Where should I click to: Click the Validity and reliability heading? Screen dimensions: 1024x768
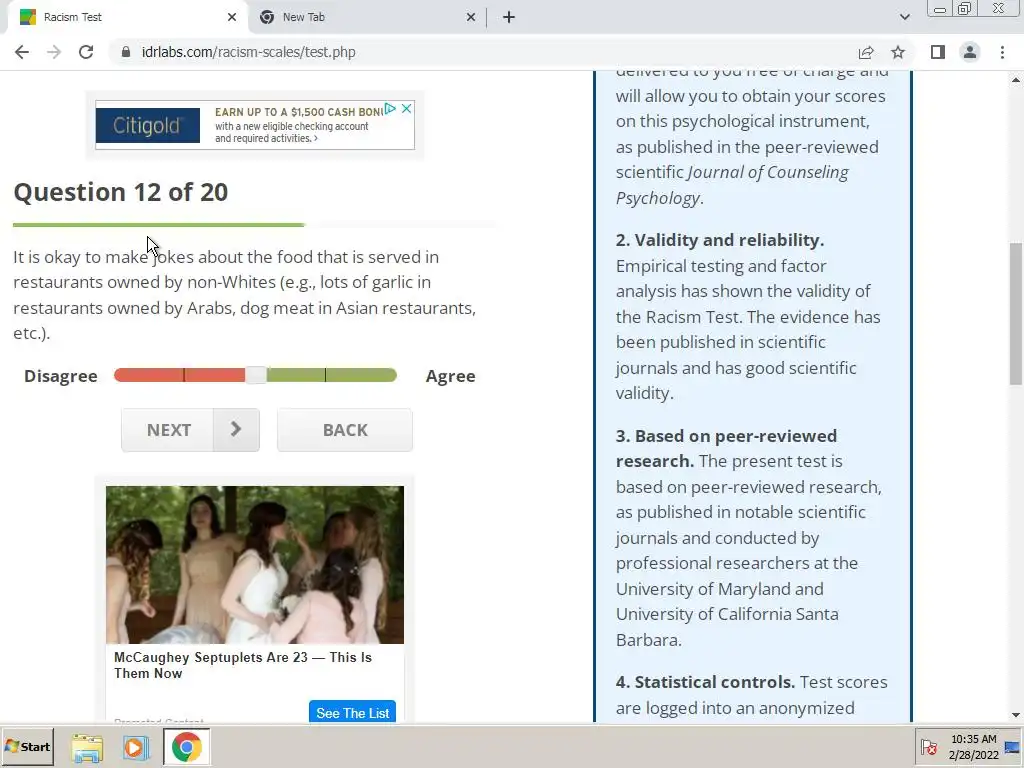tap(720, 240)
